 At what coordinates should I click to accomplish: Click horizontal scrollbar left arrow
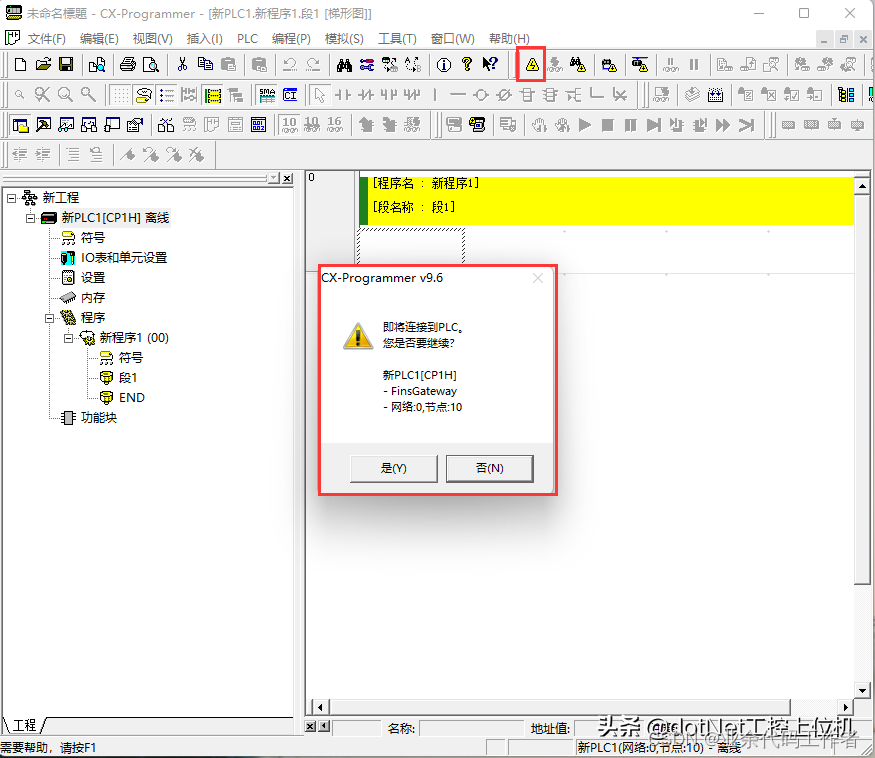[320, 707]
